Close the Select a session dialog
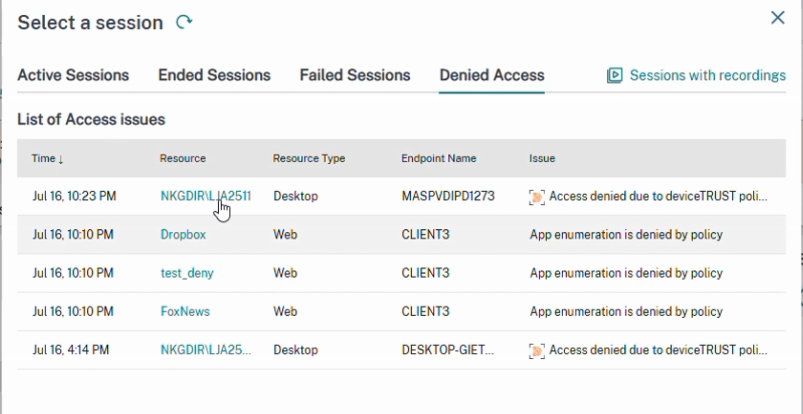Image resolution: width=803 pixels, height=414 pixels. pyautogui.click(x=777, y=18)
